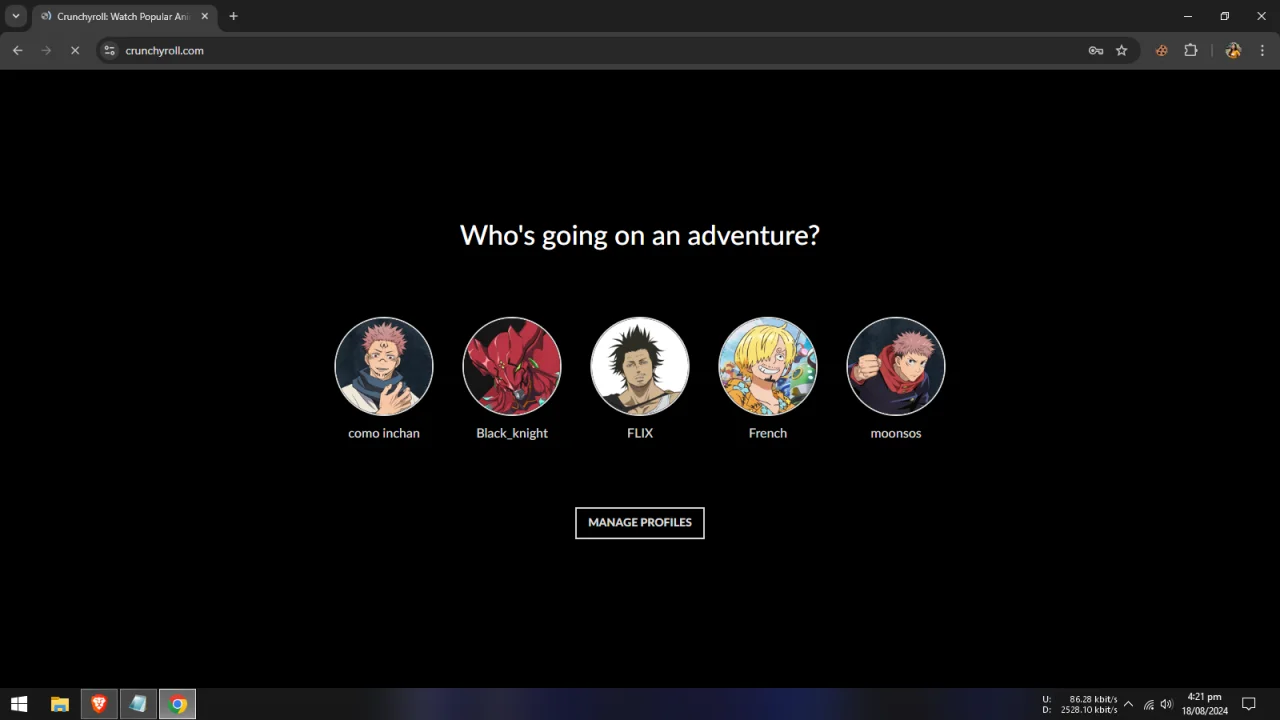Open Chrome's three-dot menu
Viewport: 1280px width, 720px height.
tap(1262, 50)
